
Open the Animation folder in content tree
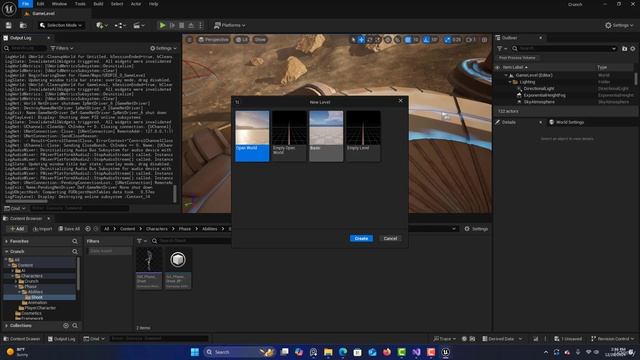pyautogui.click(x=37, y=302)
